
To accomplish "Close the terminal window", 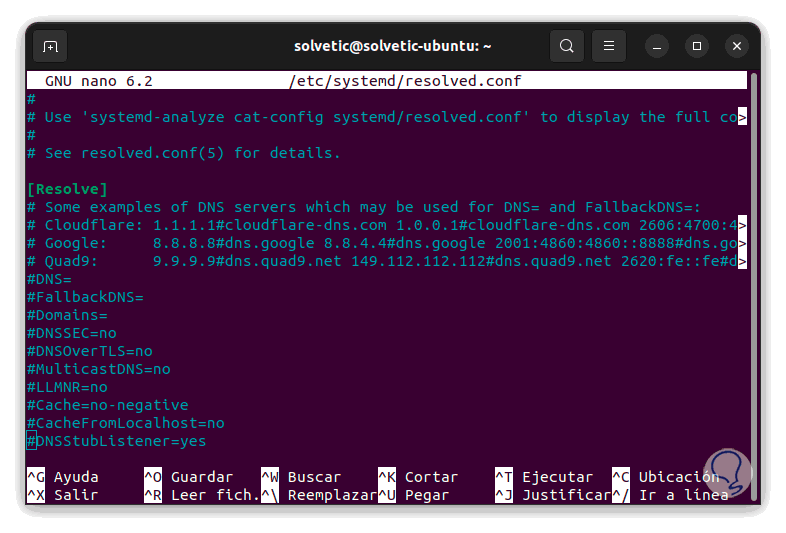I will tap(737, 46).
